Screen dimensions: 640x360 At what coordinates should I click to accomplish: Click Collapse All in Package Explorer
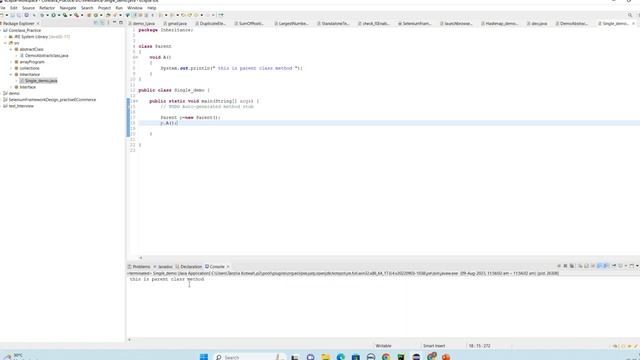coord(95,23)
